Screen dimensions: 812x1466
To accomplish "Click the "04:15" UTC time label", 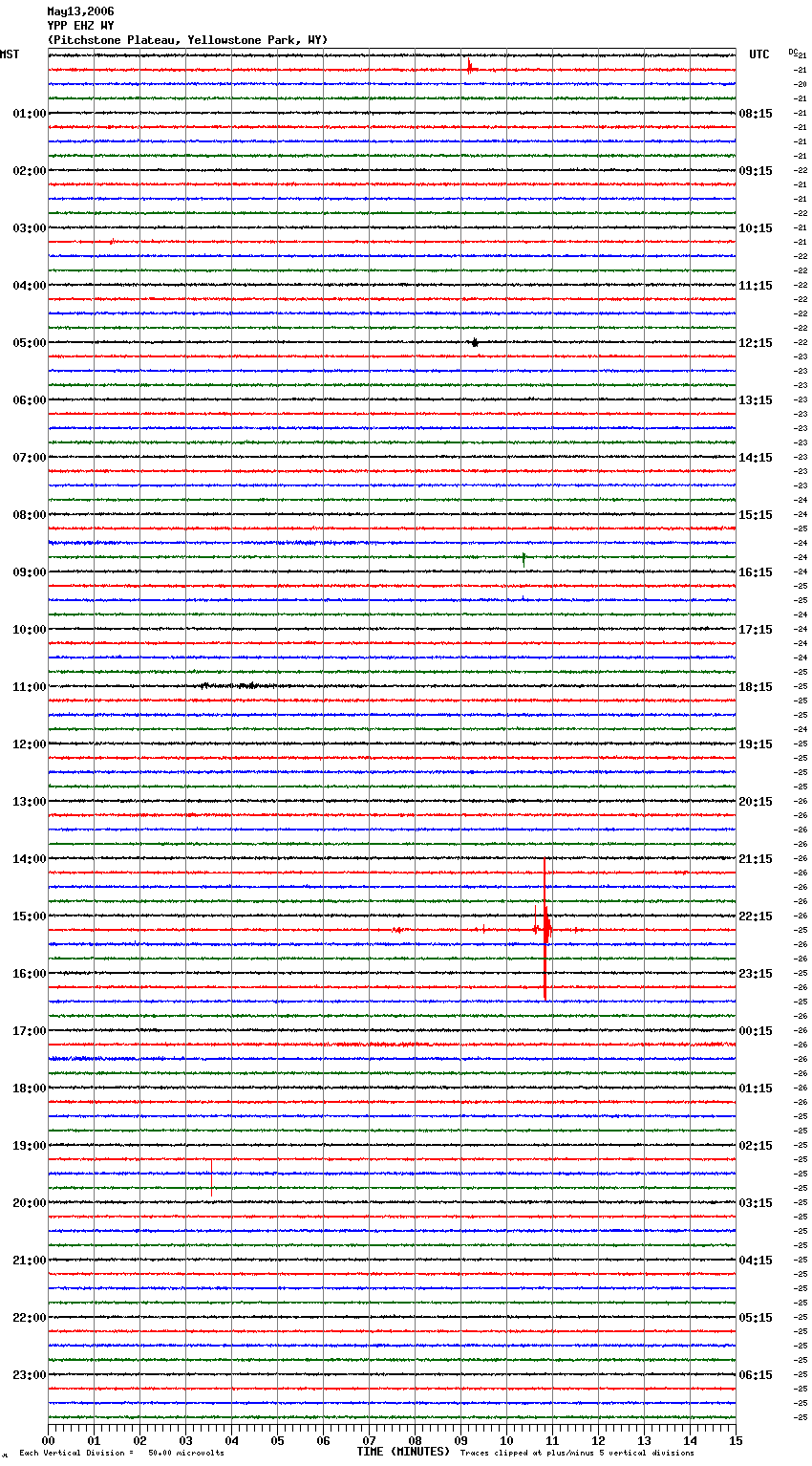I will pyautogui.click(x=756, y=1261).
